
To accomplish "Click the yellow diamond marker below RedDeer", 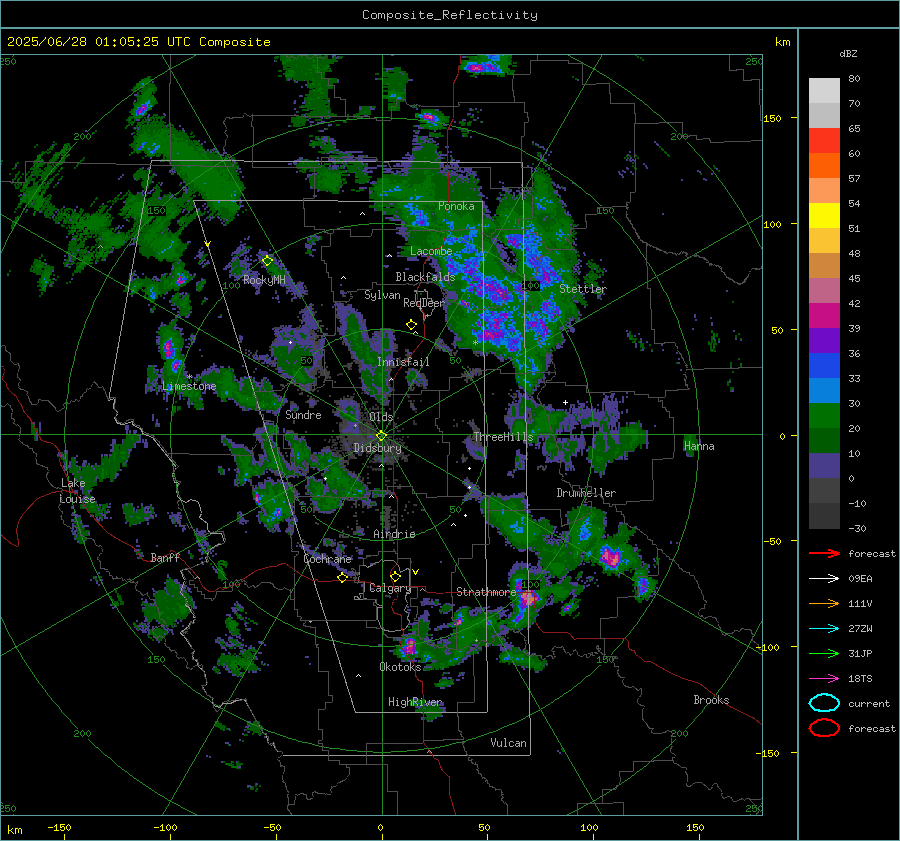I will [411, 325].
